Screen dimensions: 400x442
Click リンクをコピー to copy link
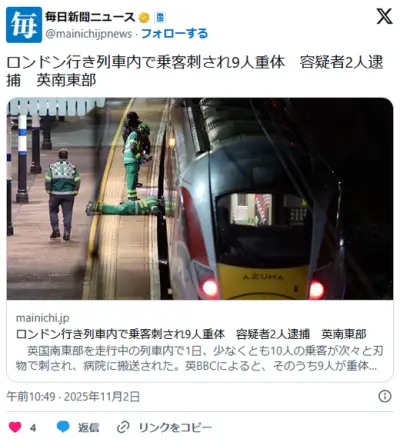tap(175, 427)
